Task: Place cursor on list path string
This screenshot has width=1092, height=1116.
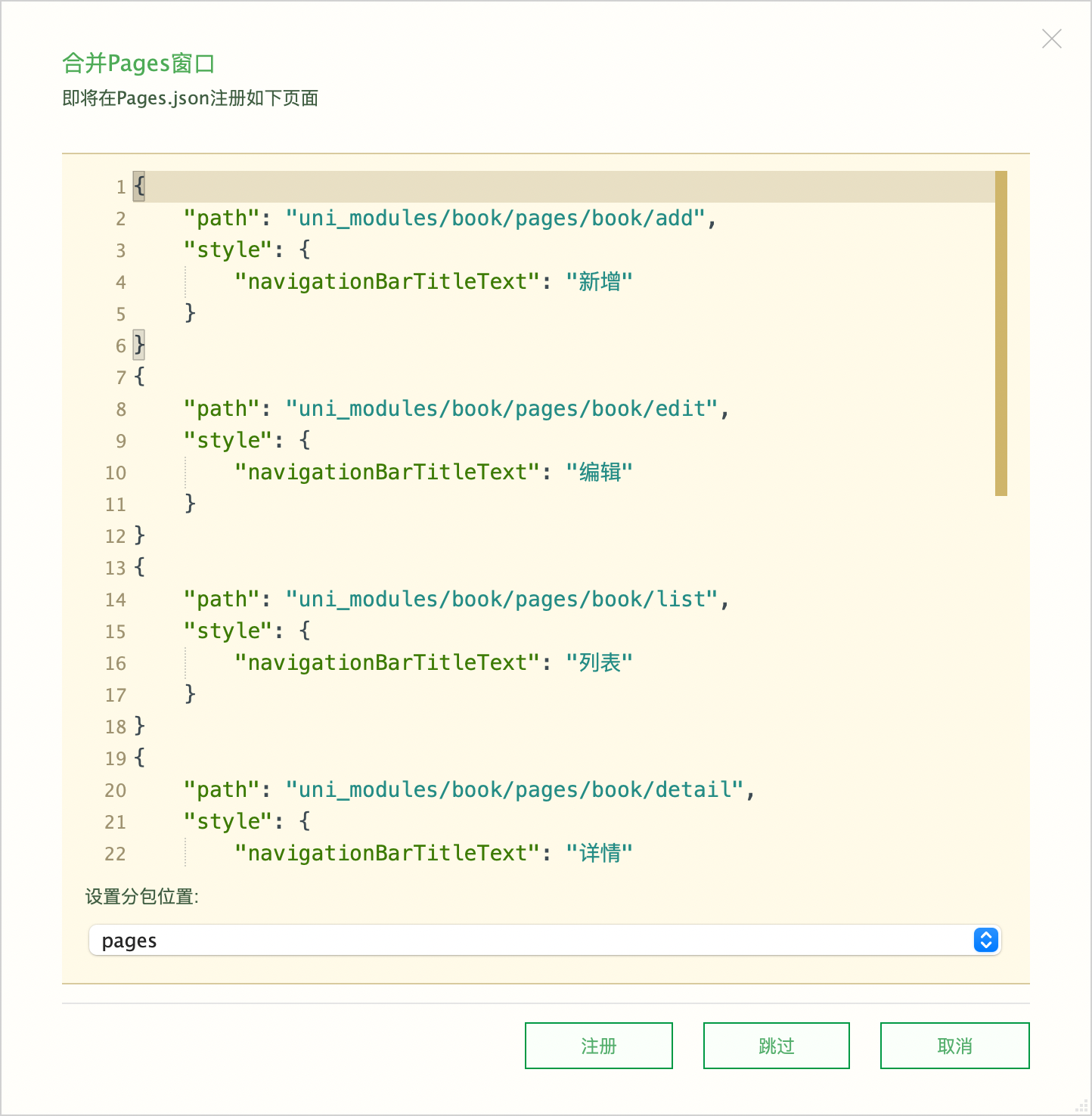Action: tap(502, 600)
